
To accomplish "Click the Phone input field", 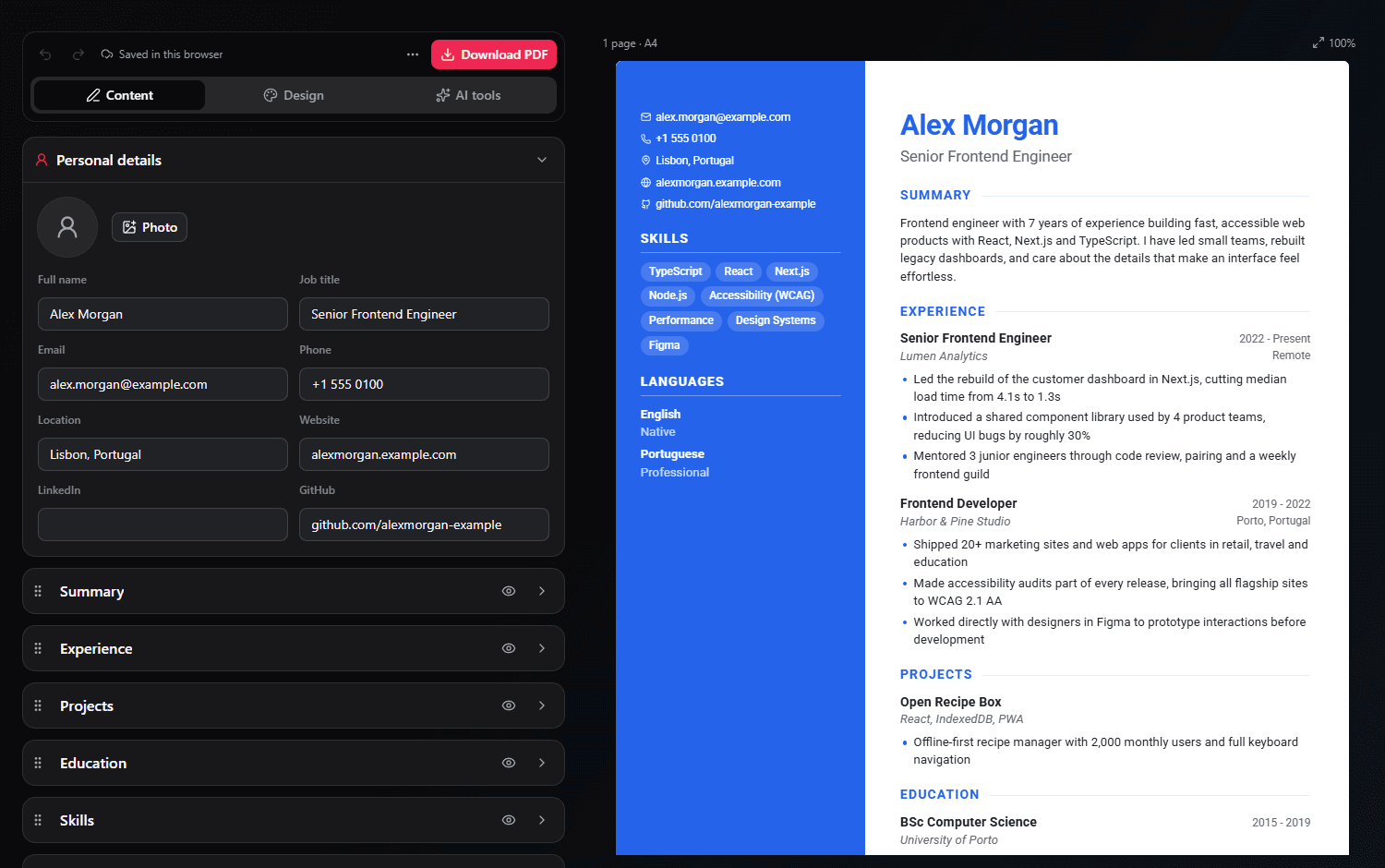I will tap(424, 384).
